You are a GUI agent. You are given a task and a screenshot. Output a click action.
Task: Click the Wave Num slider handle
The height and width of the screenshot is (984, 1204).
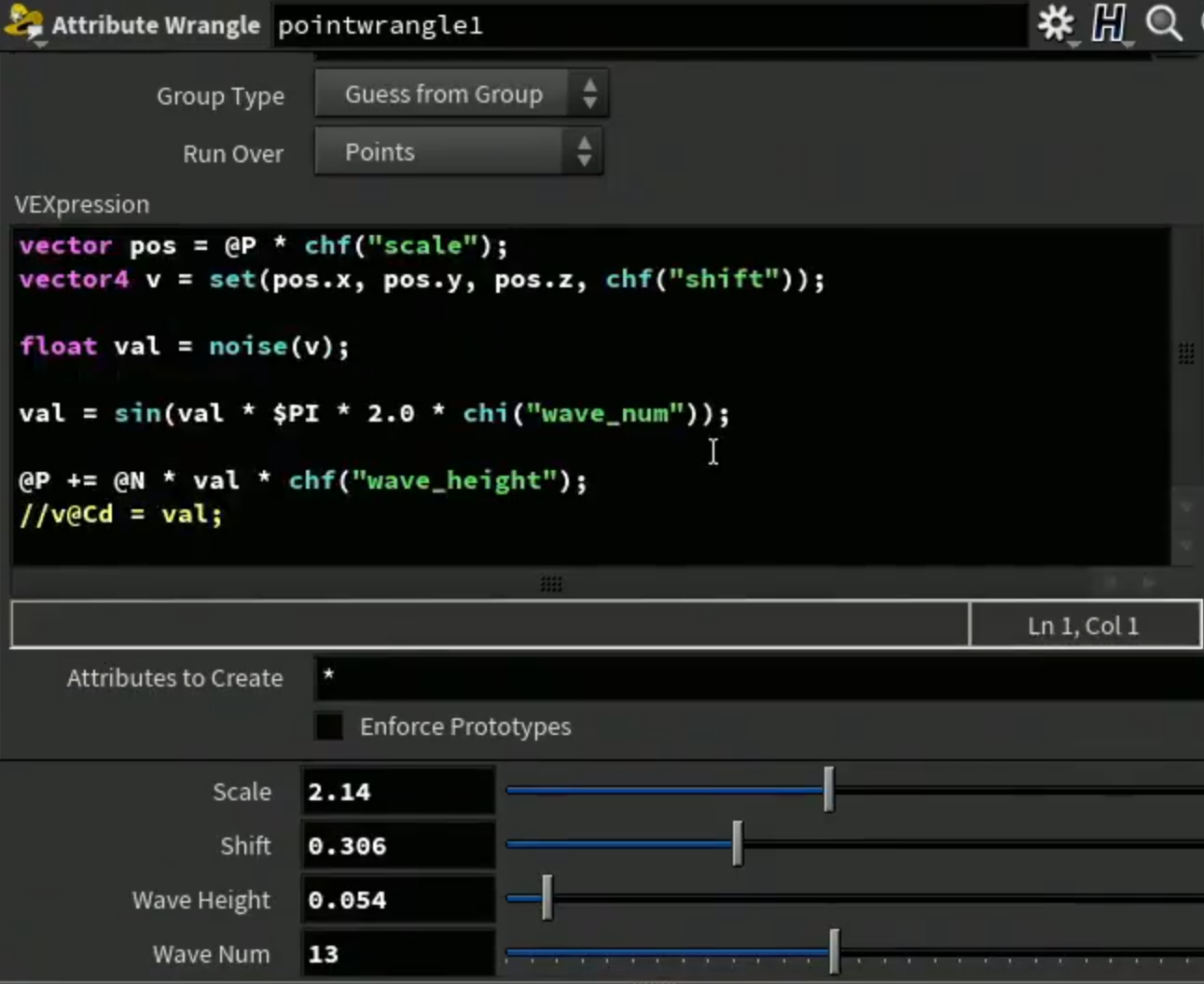pyautogui.click(x=835, y=952)
